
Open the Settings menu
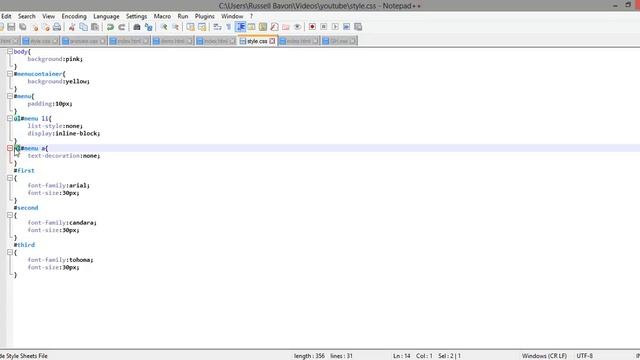point(136,16)
